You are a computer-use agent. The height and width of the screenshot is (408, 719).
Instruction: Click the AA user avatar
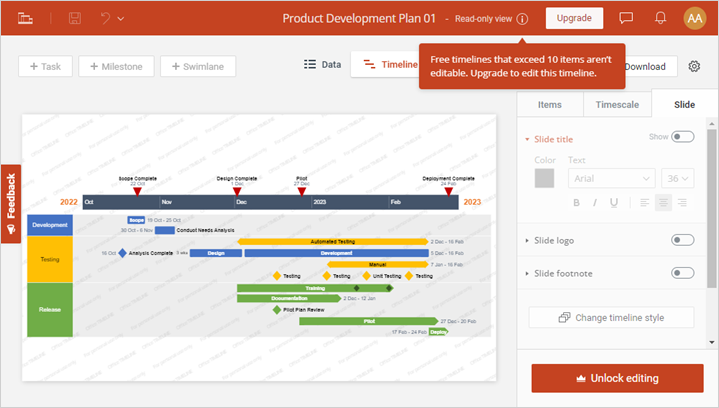[x=695, y=18]
